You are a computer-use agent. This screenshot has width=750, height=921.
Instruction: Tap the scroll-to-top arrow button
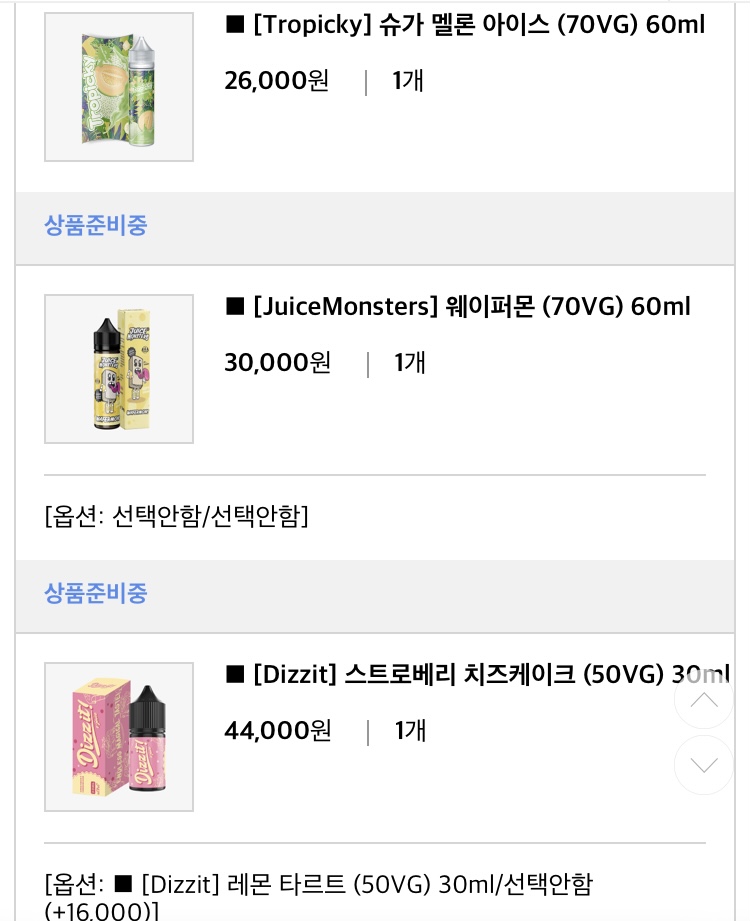point(703,699)
